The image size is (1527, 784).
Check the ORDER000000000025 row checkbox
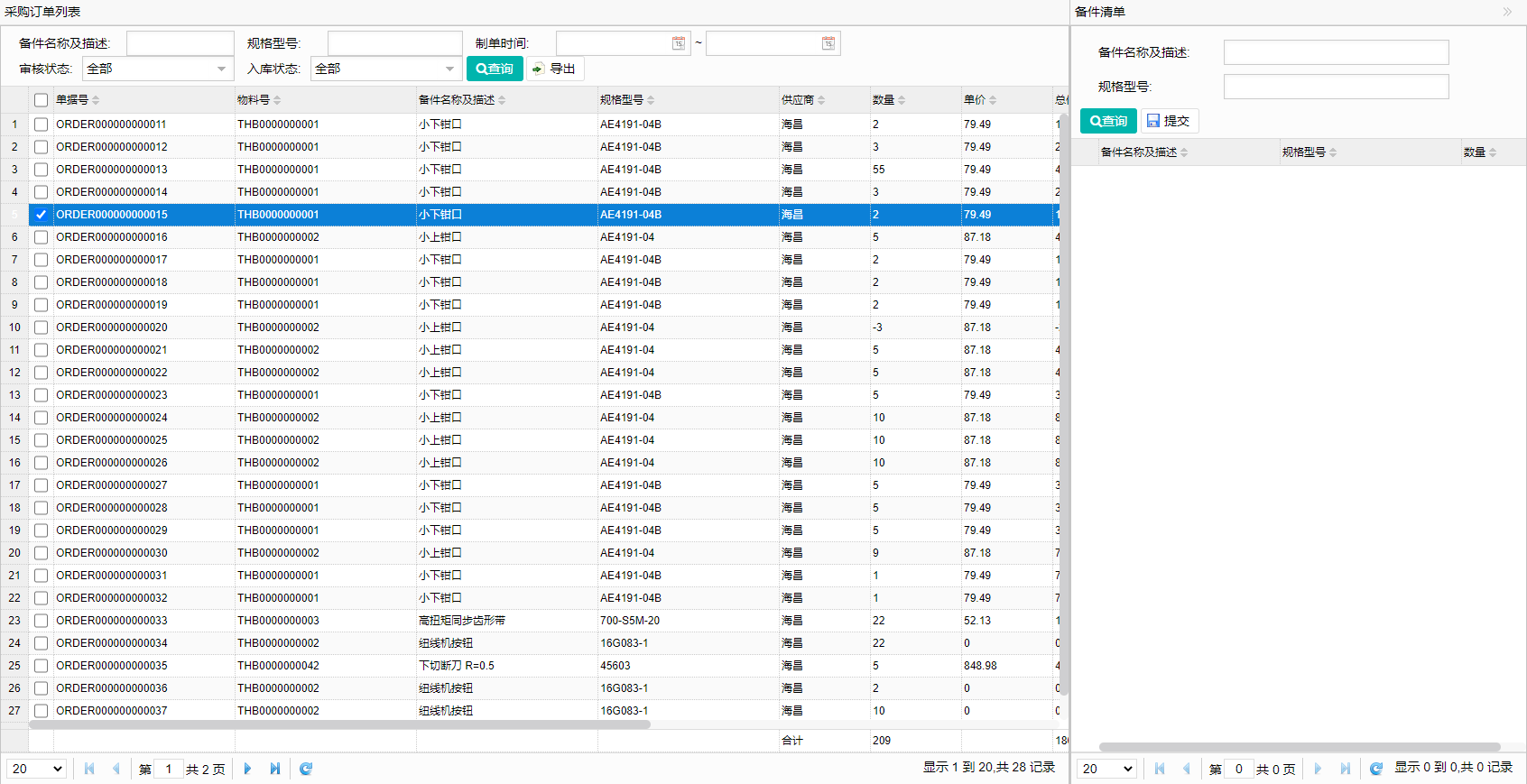coord(41,440)
